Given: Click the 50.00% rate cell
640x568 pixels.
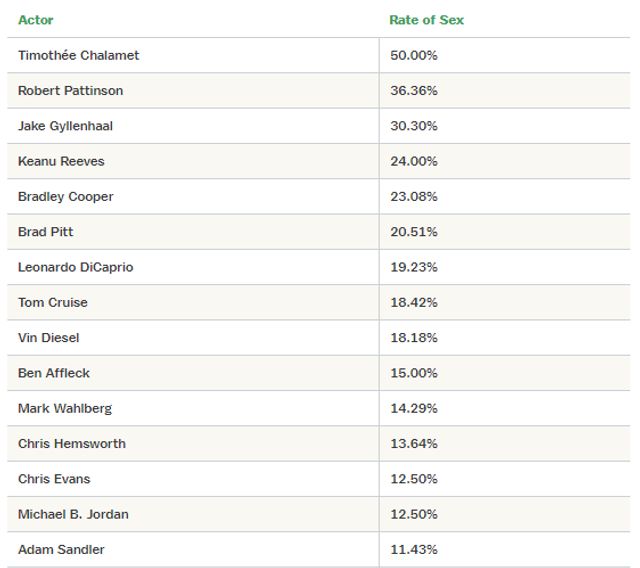Looking at the screenshot, I should pos(413,55).
